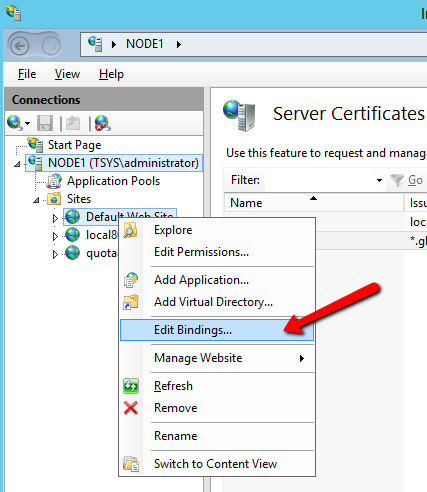427x492 pixels.
Task: Click the Sites folder icon
Action: pos(54,199)
